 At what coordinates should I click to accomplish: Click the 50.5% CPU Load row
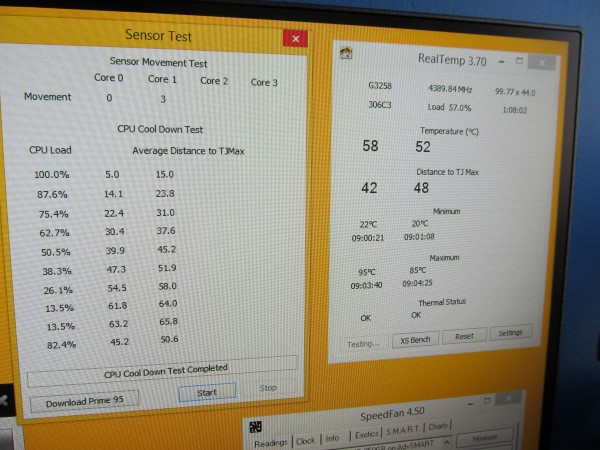coord(109,251)
